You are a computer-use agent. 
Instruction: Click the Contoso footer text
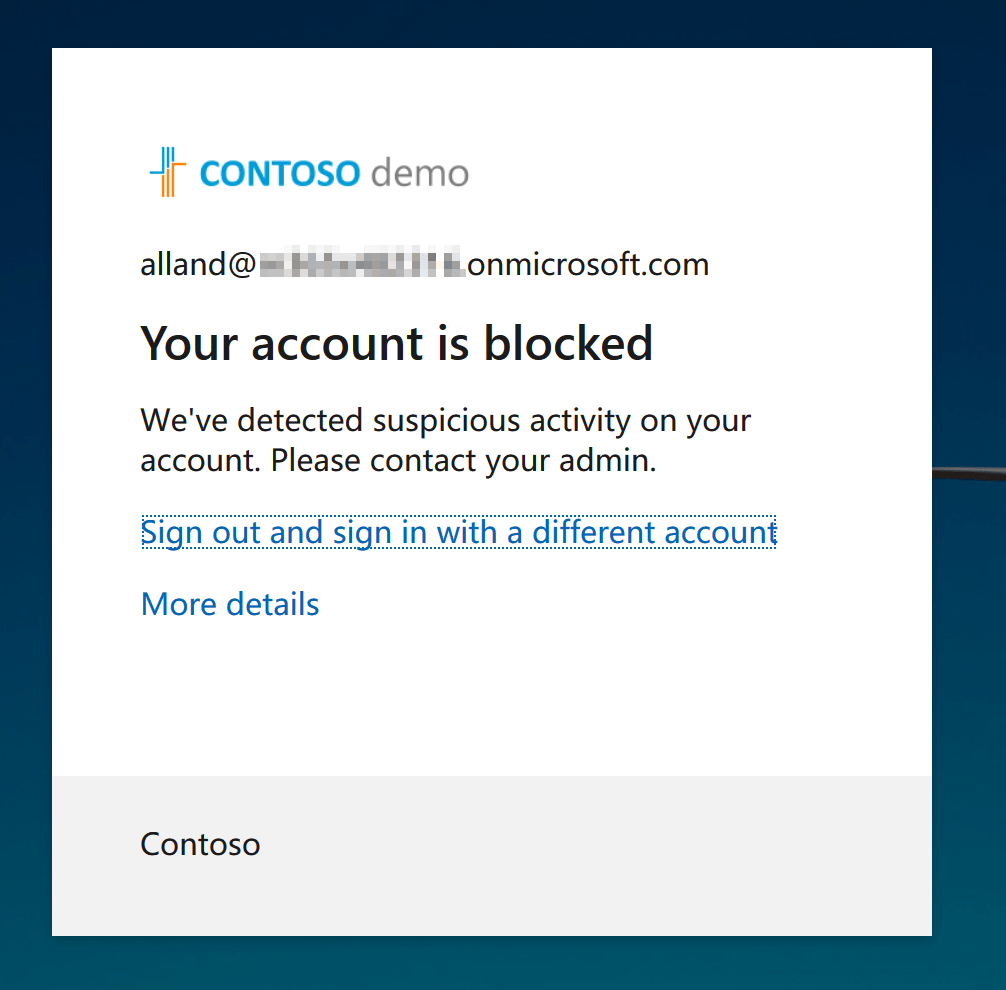(200, 844)
